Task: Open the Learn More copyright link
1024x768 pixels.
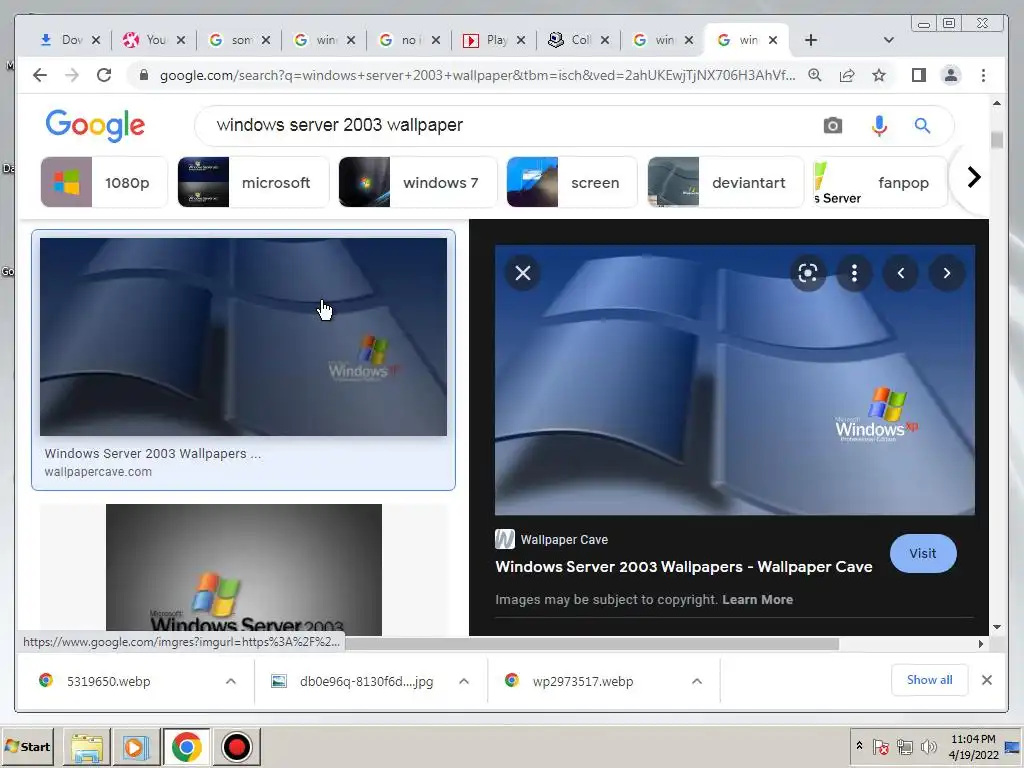Action: (x=758, y=600)
